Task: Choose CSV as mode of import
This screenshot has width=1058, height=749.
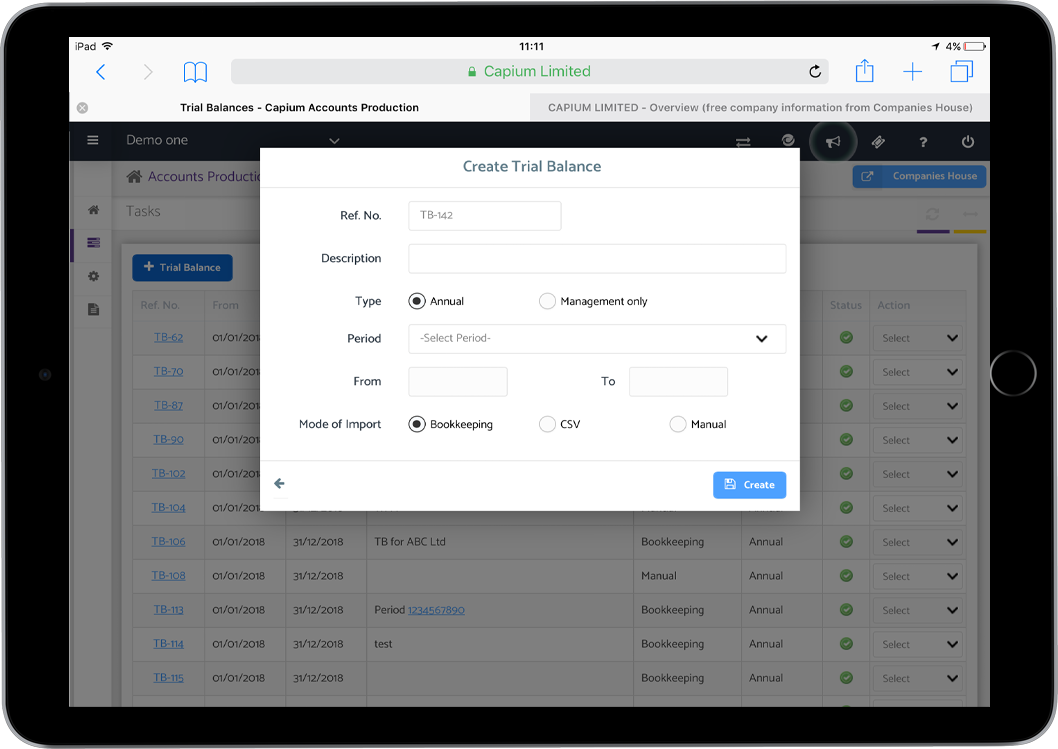Action: [x=547, y=424]
